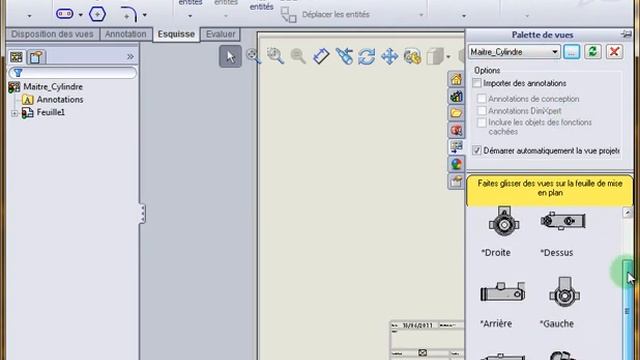The width and height of the screenshot is (640, 360).
Task: Uncheck Démarrer automatiquement la vue projetée
Action: point(477,151)
